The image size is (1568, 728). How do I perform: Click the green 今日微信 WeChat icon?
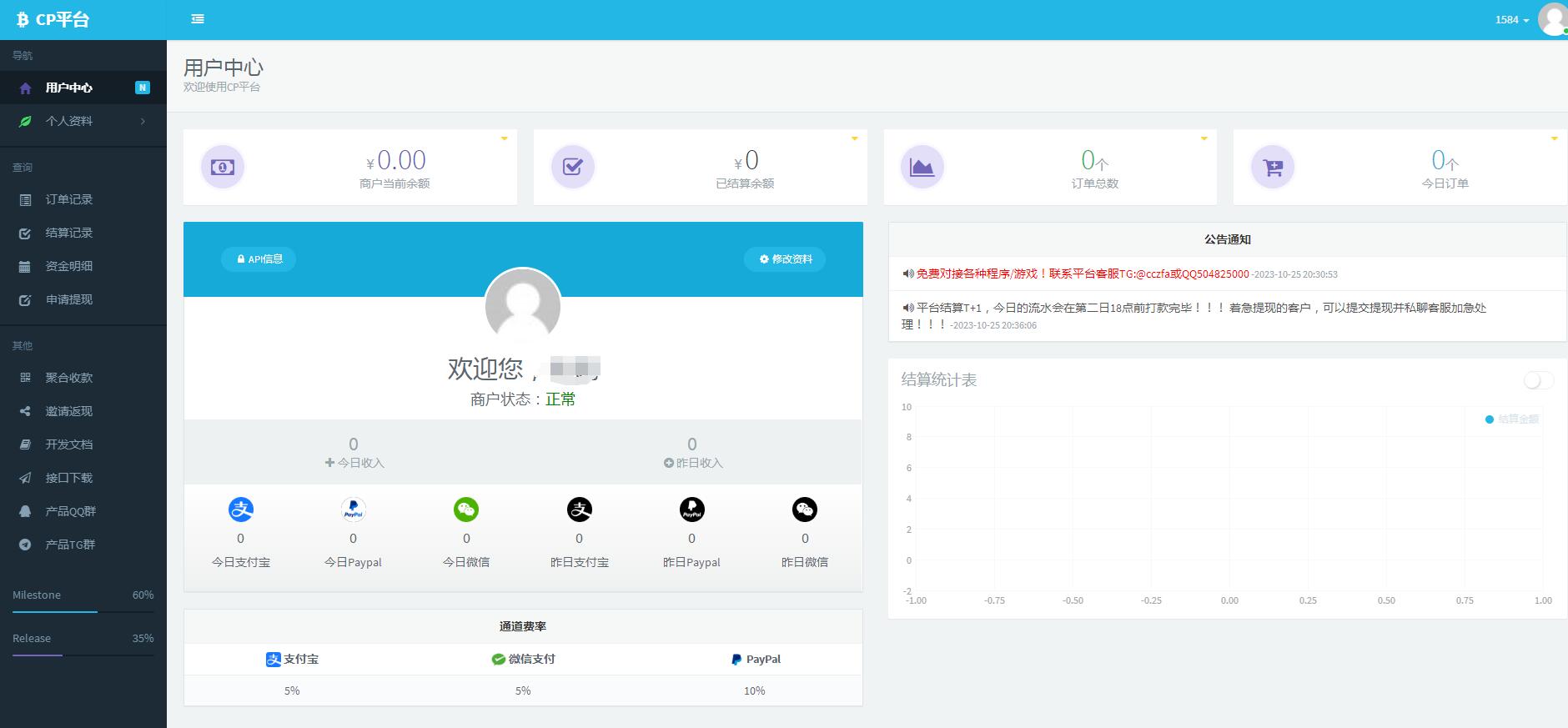click(x=466, y=510)
